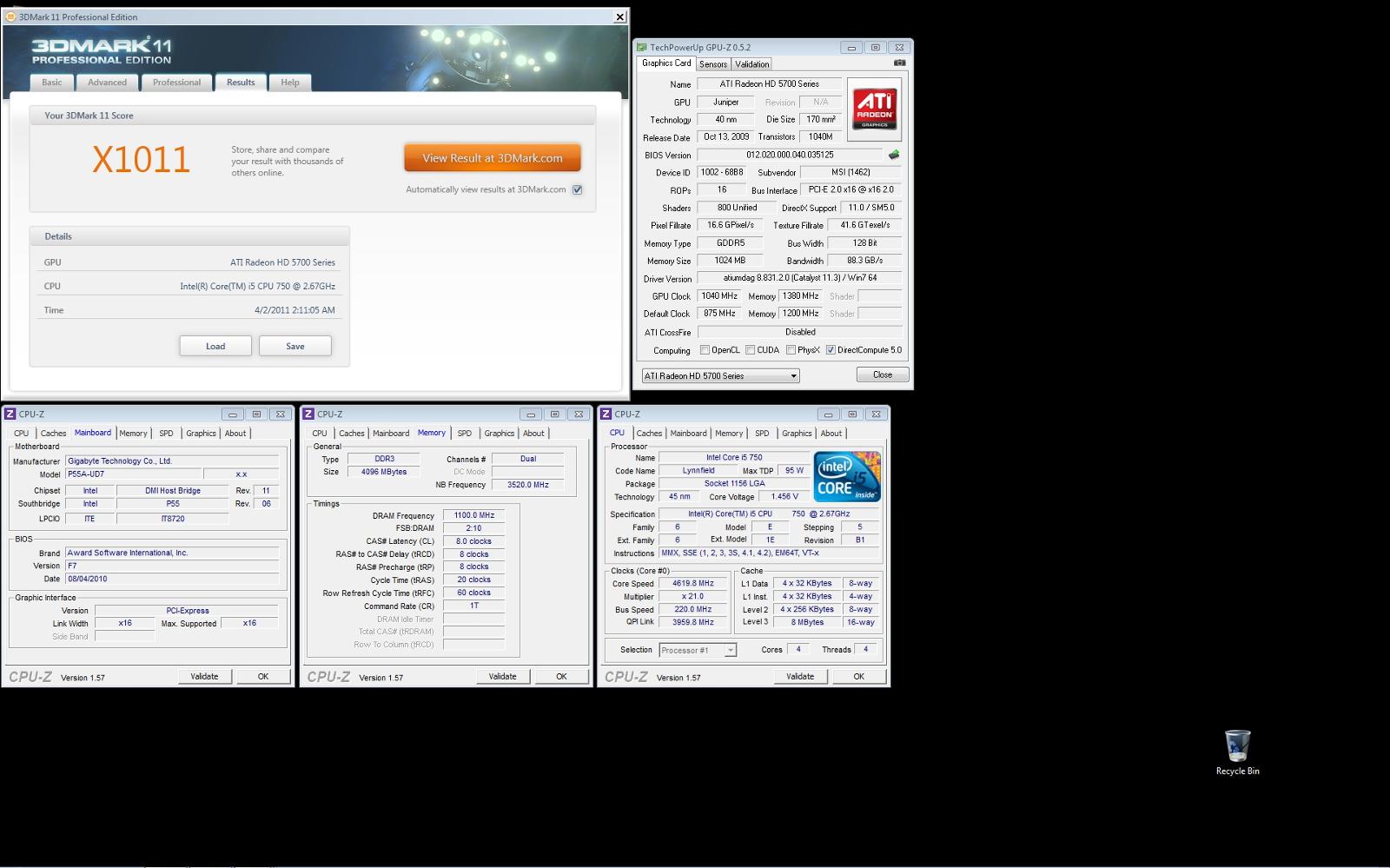This screenshot has width=1390, height=868.
Task: Click the X1011 score text
Action: coord(141,160)
